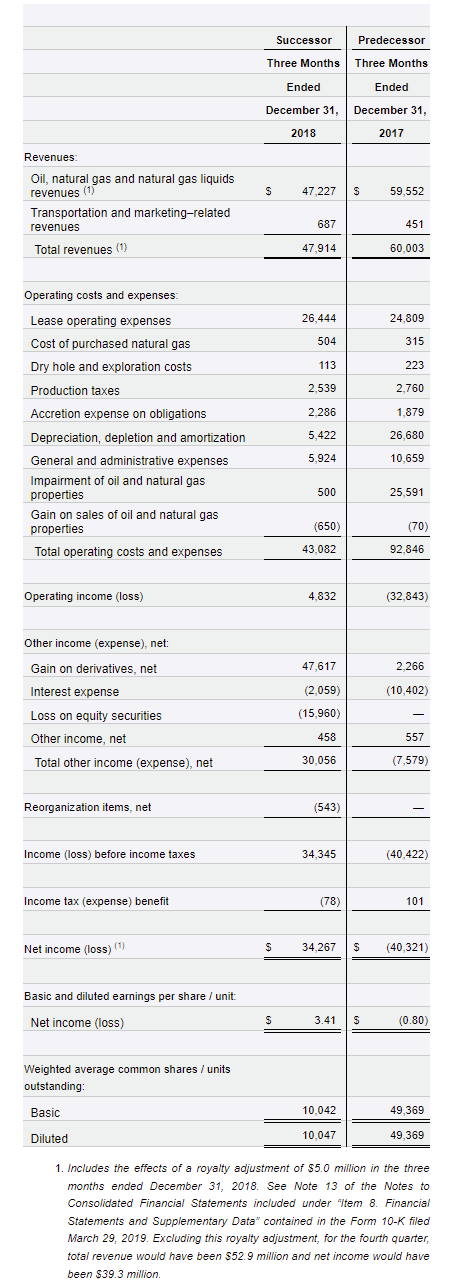Screen dimensions: 453x1284
Task: Click the footnote marker next to Total revenues
Action: pos(122,247)
